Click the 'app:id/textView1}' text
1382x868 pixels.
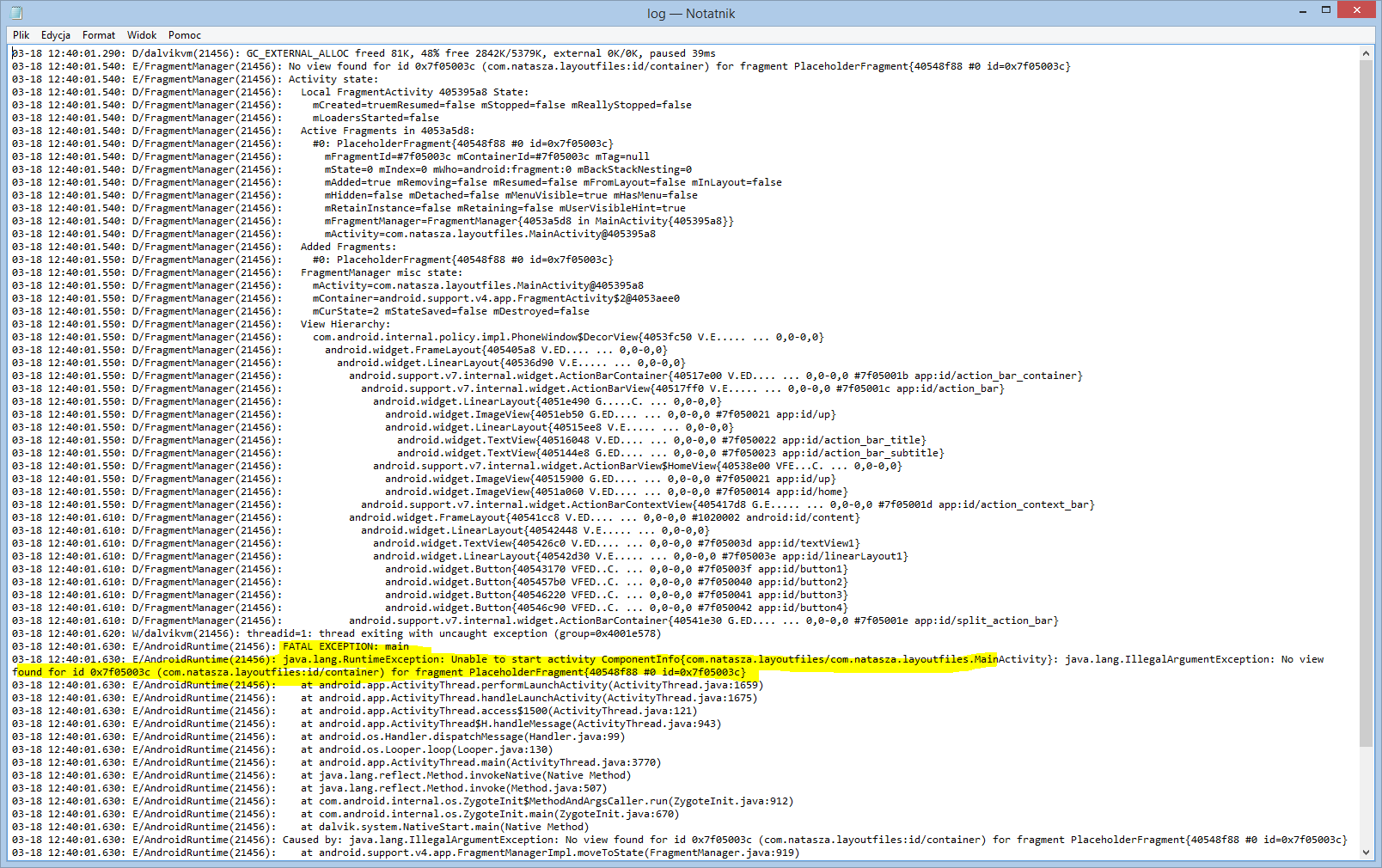click(x=809, y=543)
